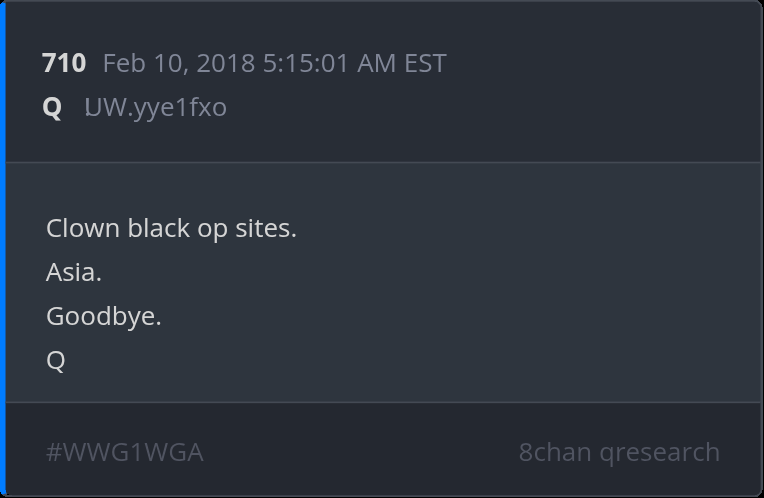Click the bold Q author name in header

pyautogui.click(x=52, y=107)
